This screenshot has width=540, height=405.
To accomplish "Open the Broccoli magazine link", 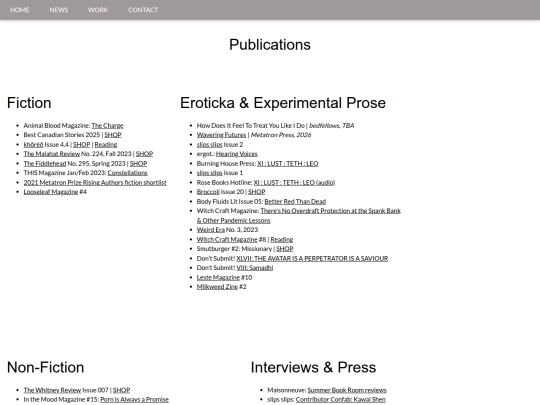I will coord(208,192).
